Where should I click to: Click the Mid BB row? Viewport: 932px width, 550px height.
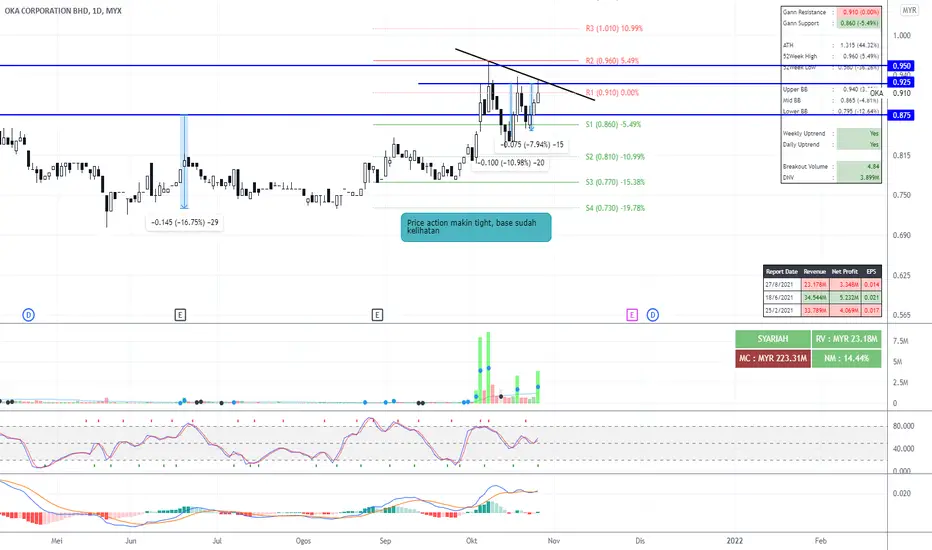830,100
